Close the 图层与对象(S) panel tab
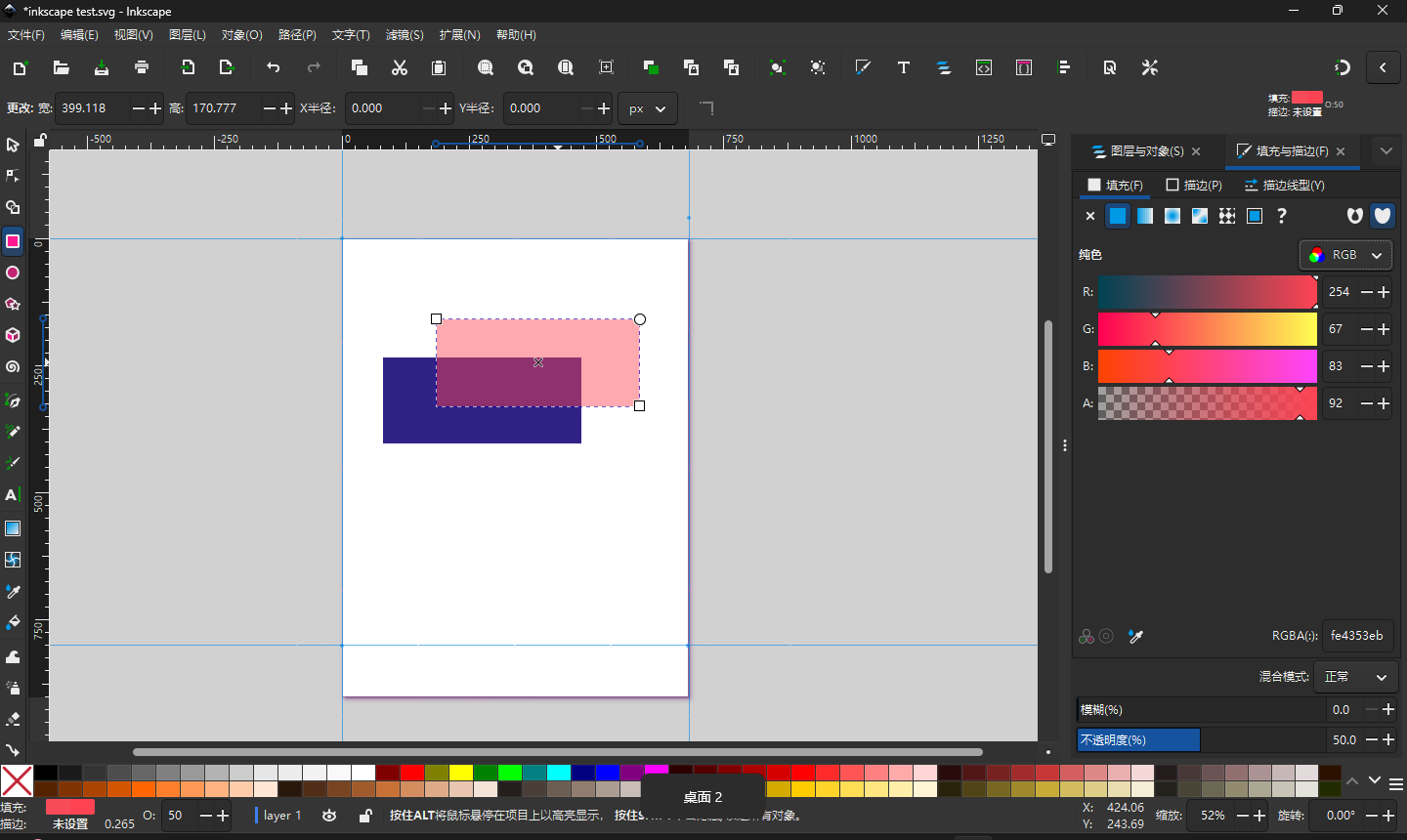This screenshot has height=840, width=1407. pyautogui.click(x=1196, y=151)
